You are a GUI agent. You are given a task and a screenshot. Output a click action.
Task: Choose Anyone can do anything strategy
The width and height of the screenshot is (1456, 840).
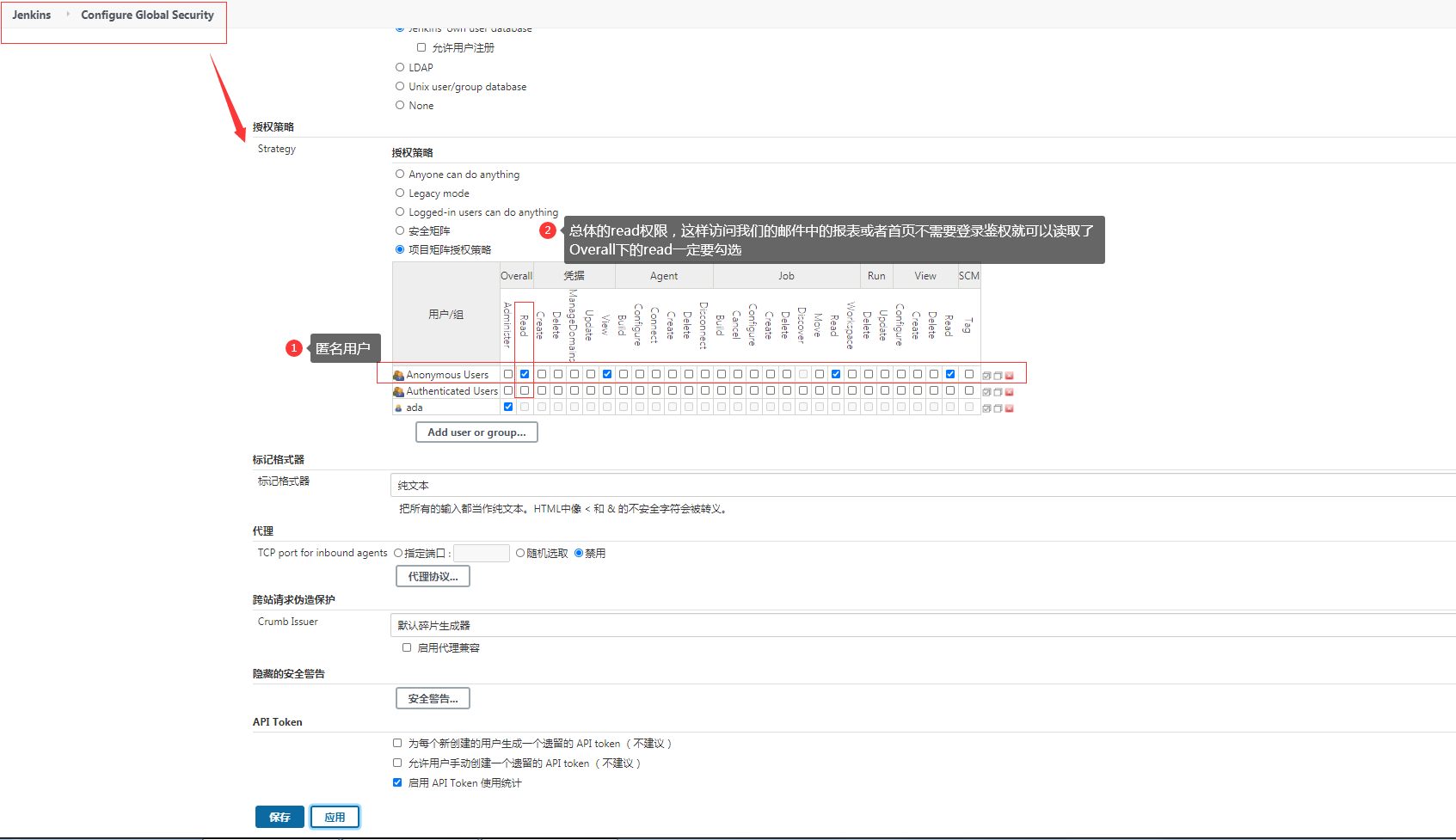[400, 174]
